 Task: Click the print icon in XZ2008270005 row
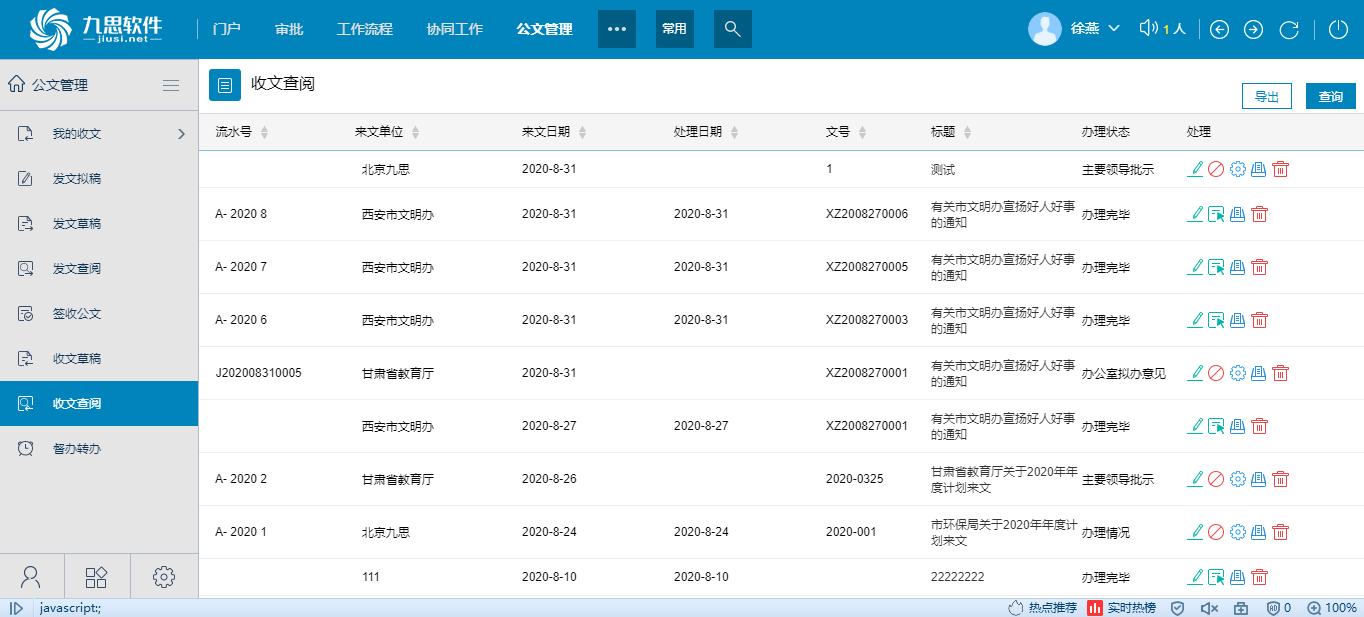[x=1238, y=267]
